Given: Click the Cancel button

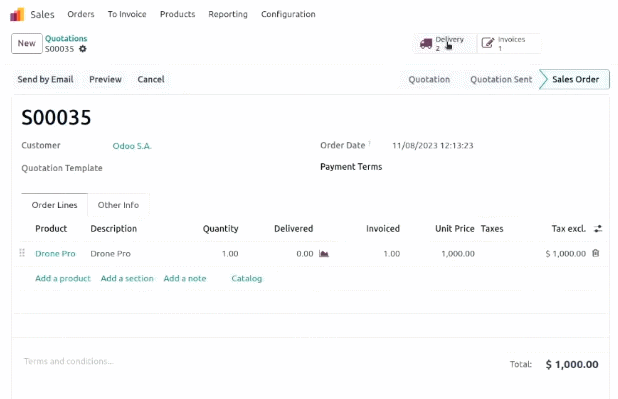Looking at the screenshot, I should pos(151,79).
